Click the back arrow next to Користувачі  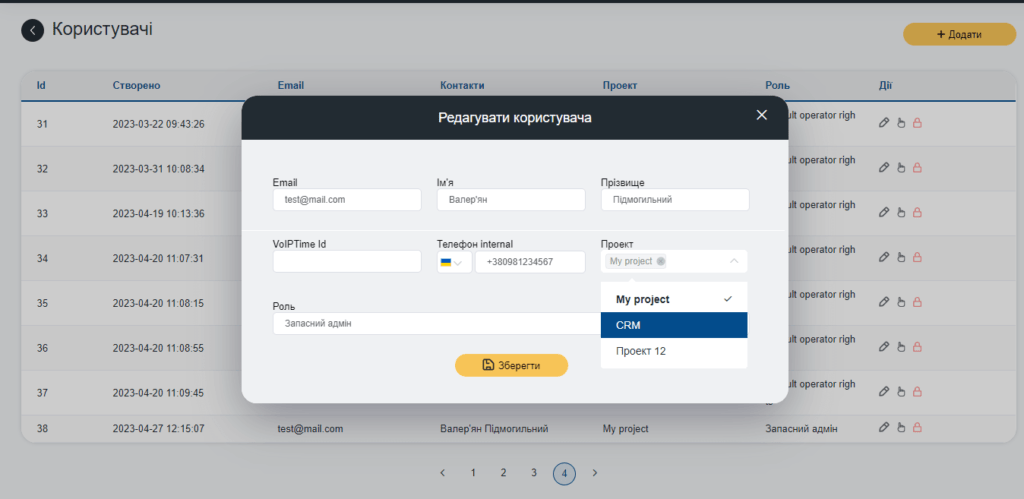[33, 31]
